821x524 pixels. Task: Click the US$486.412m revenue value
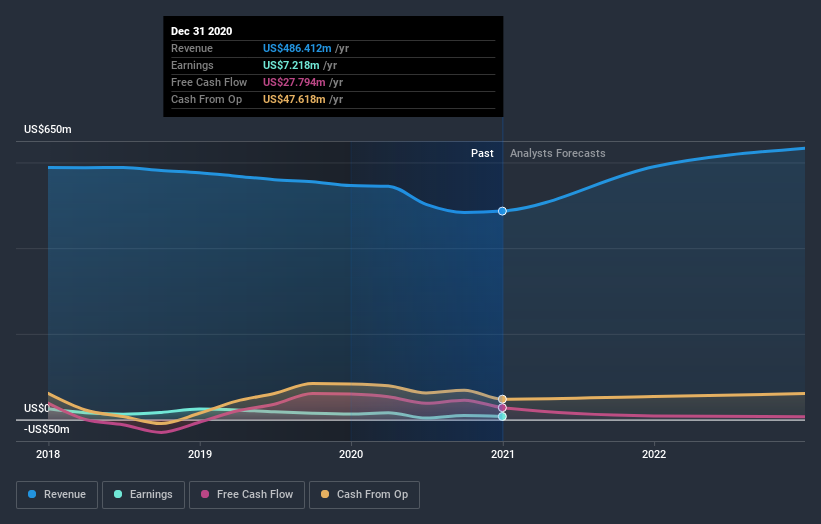(297, 48)
